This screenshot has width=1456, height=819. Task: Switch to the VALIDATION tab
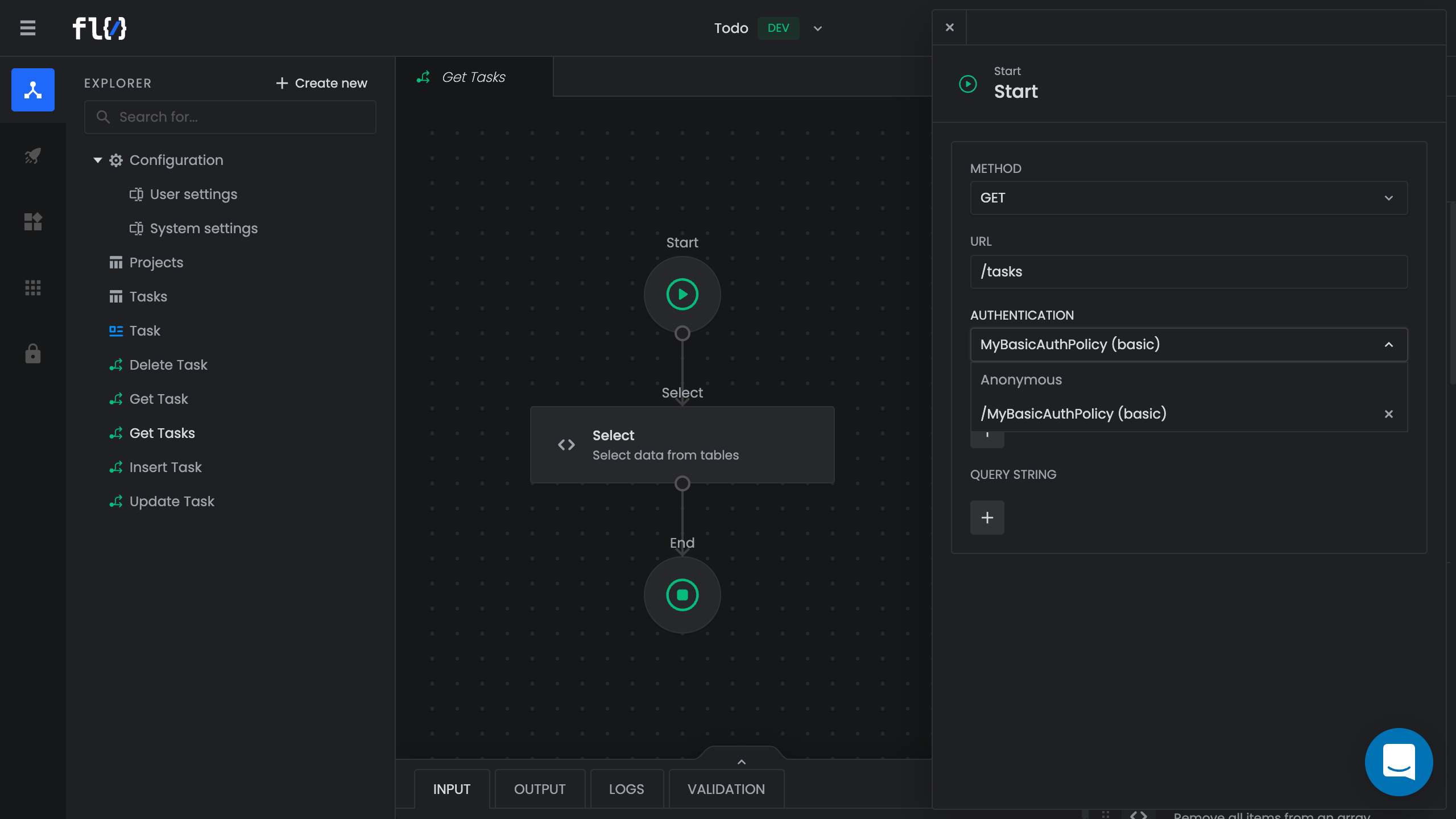[x=726, y=789]
